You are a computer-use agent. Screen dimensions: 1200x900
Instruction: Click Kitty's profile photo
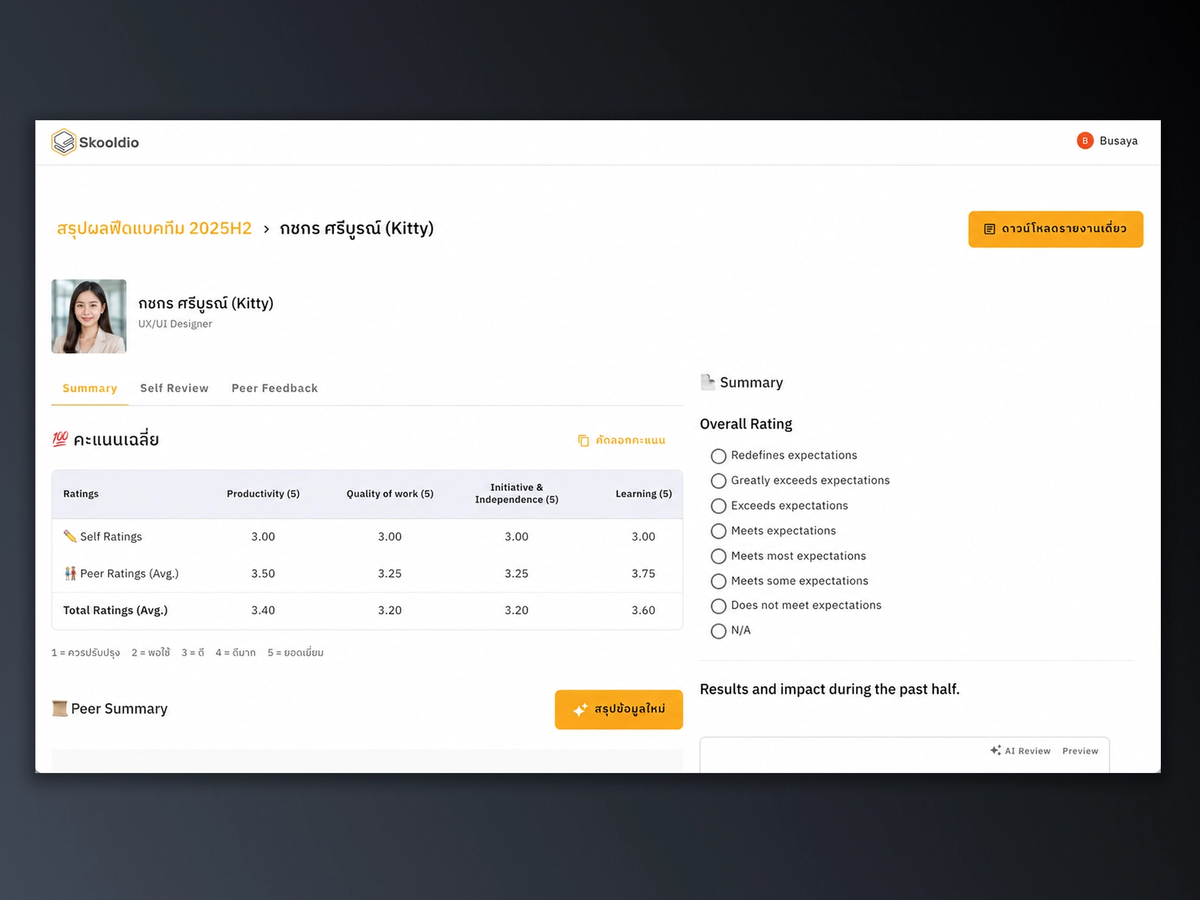tap(89, 316)
